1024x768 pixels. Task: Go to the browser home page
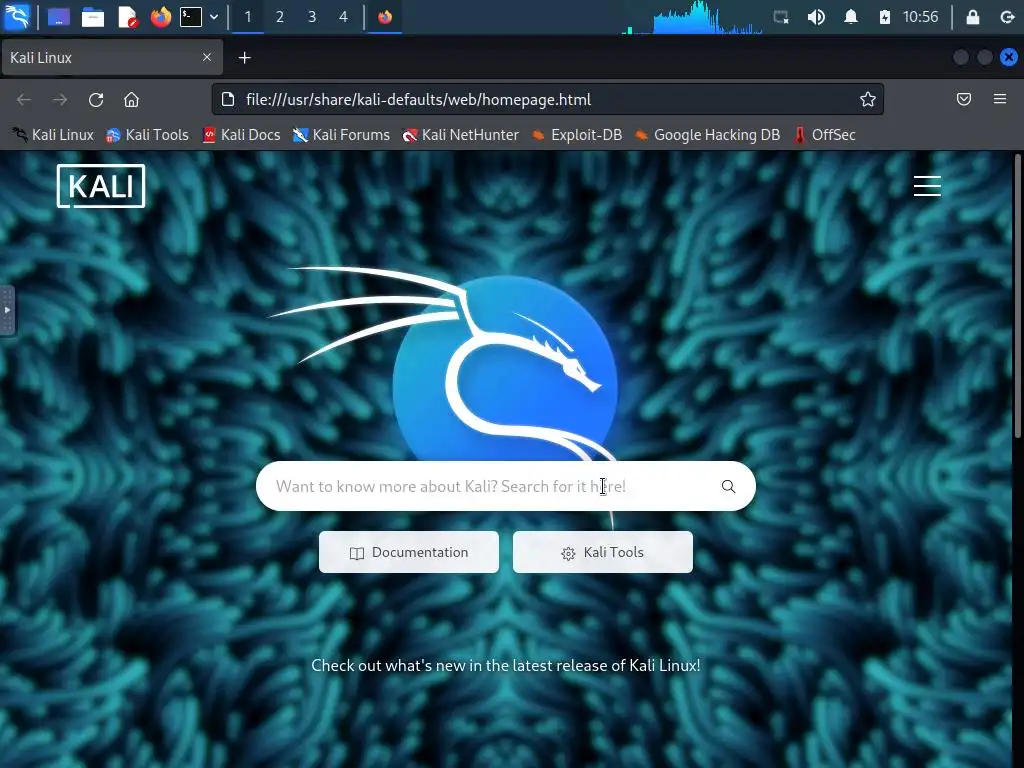pos(131,100)
